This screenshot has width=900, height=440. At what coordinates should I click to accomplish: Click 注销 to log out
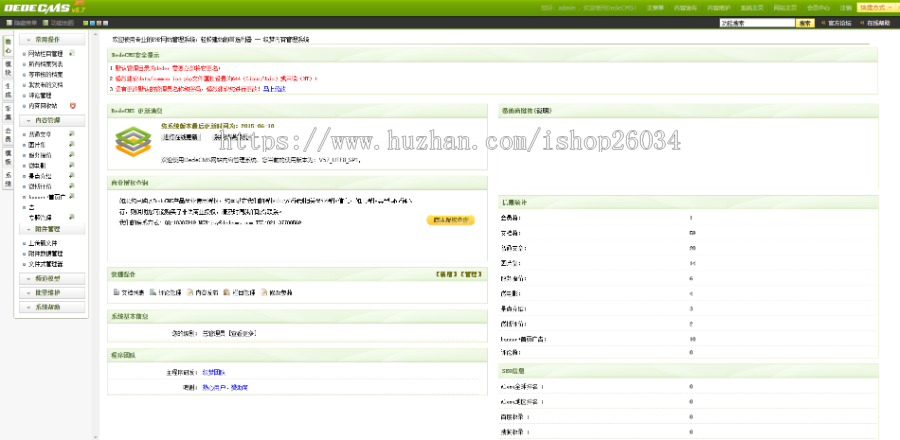(x=846, y=8)
